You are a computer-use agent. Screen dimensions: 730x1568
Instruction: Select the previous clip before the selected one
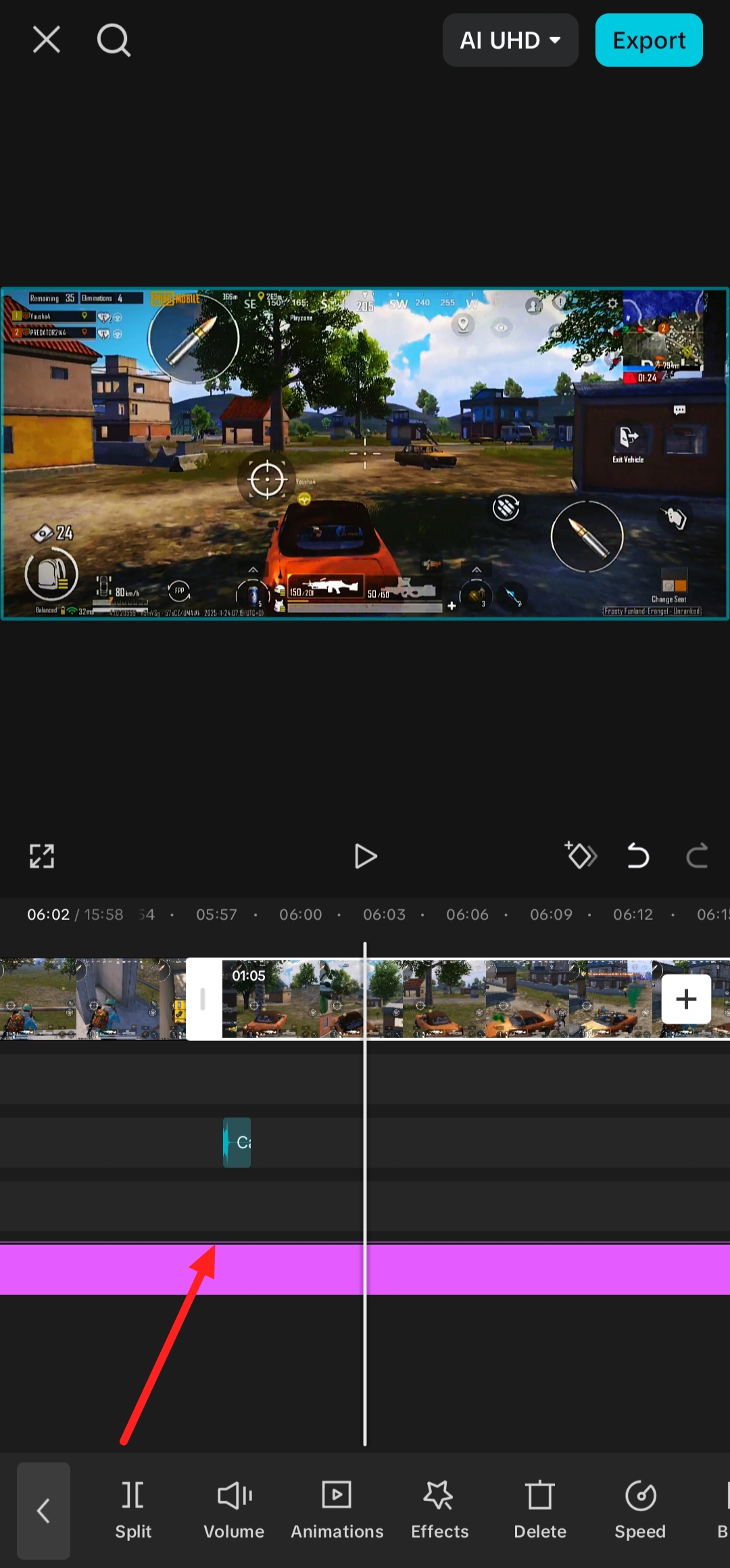(93, 999)
